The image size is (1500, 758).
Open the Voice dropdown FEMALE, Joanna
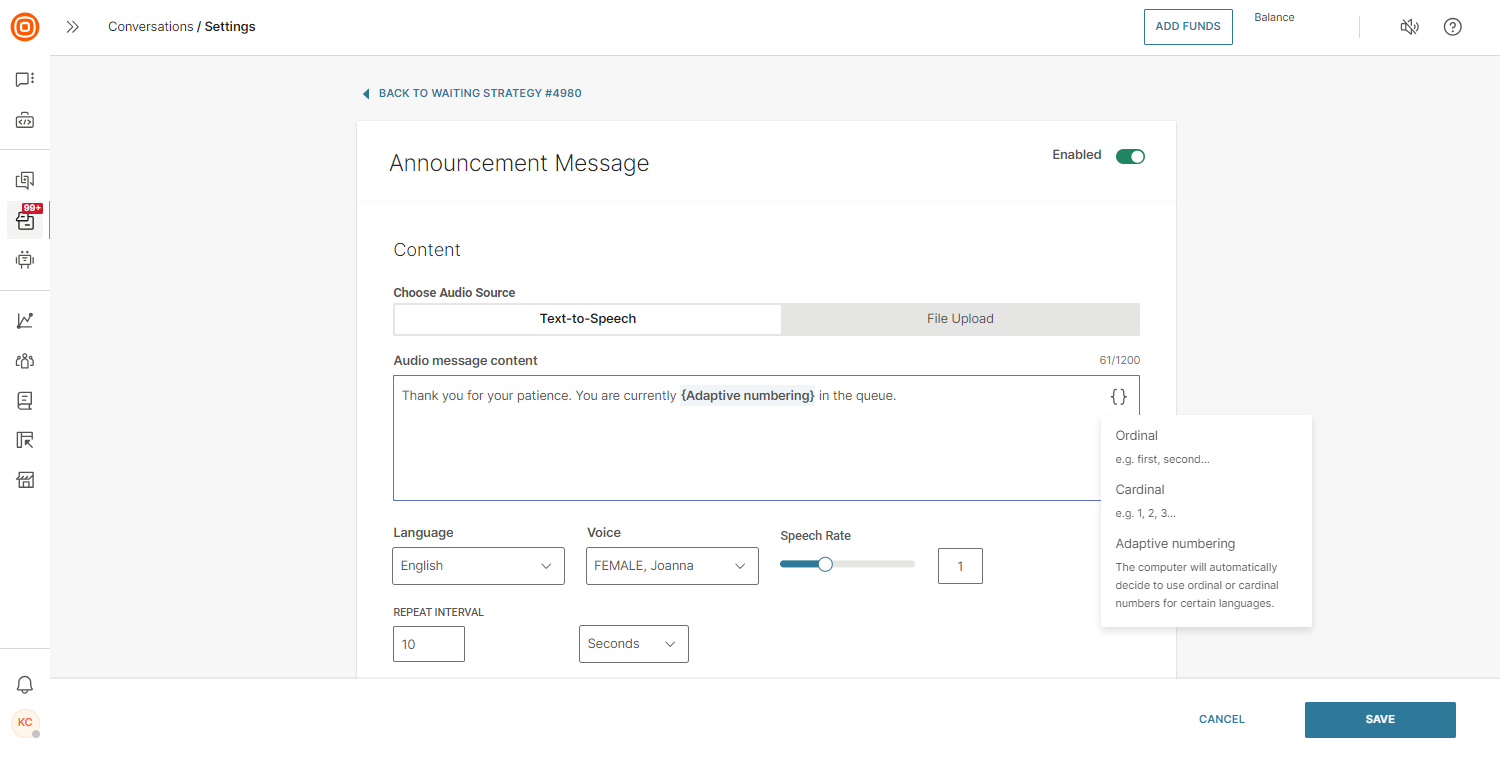[x=672, y=566]
